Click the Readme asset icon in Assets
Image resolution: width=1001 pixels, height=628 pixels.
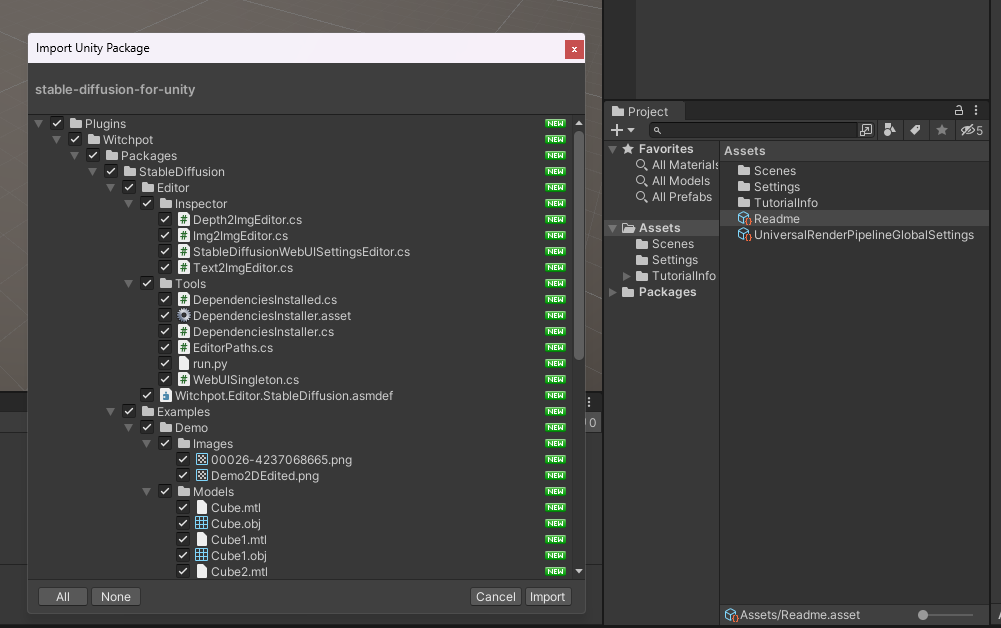point(744,219)
